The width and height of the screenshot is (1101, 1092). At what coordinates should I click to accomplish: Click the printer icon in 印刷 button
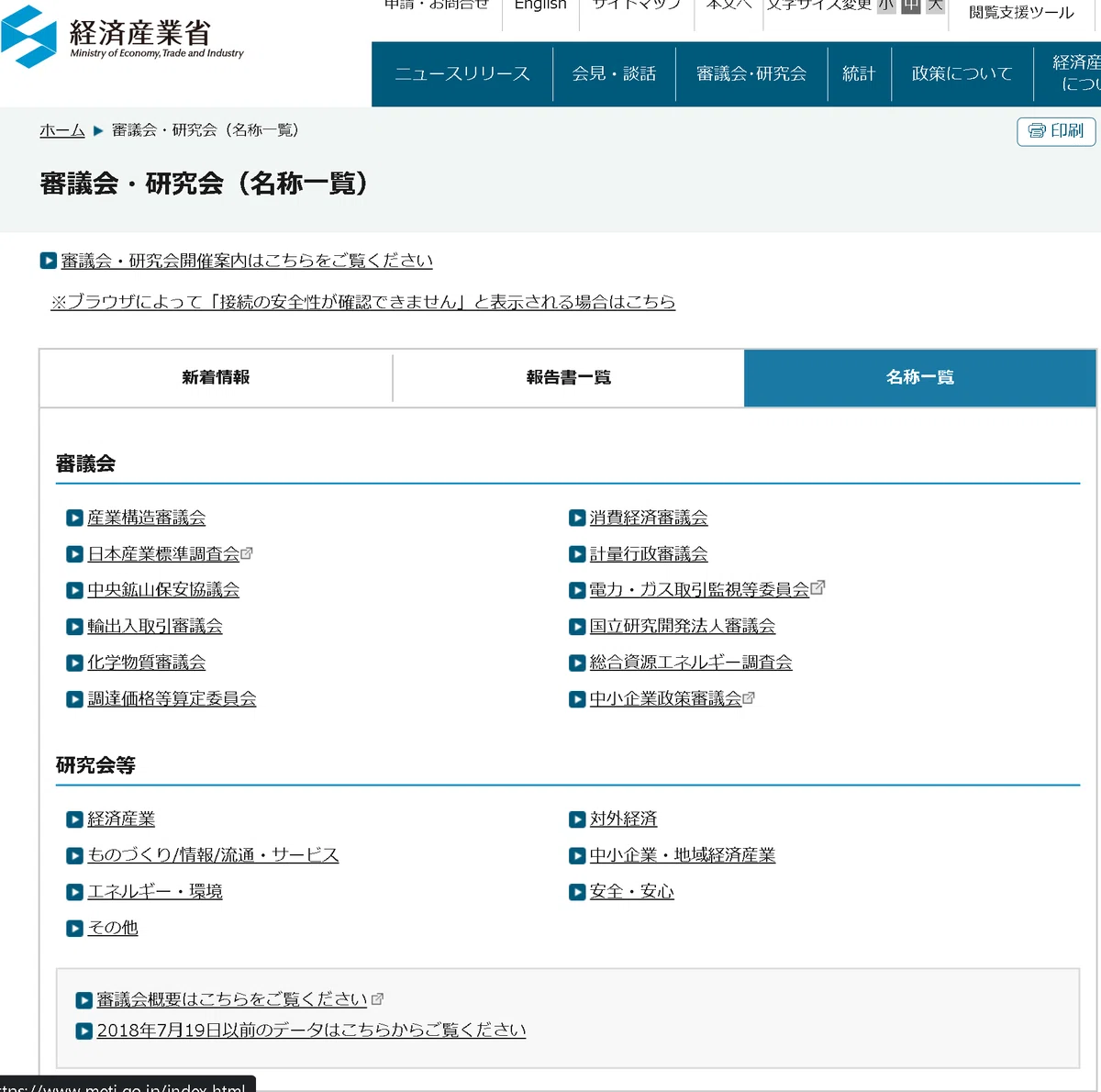click(1037, 131)
